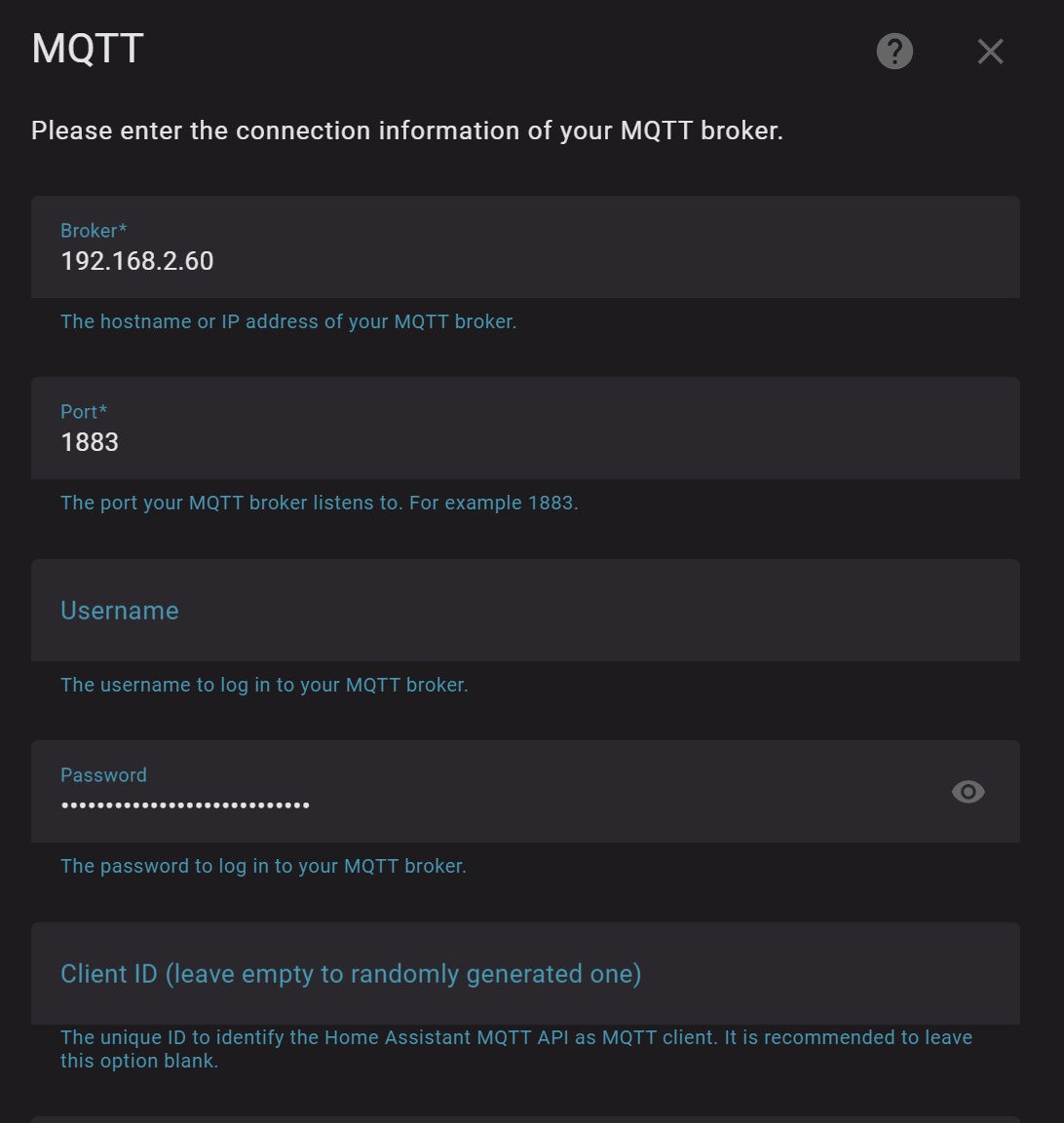Click the "Broker*" field label

click(94, 231)
